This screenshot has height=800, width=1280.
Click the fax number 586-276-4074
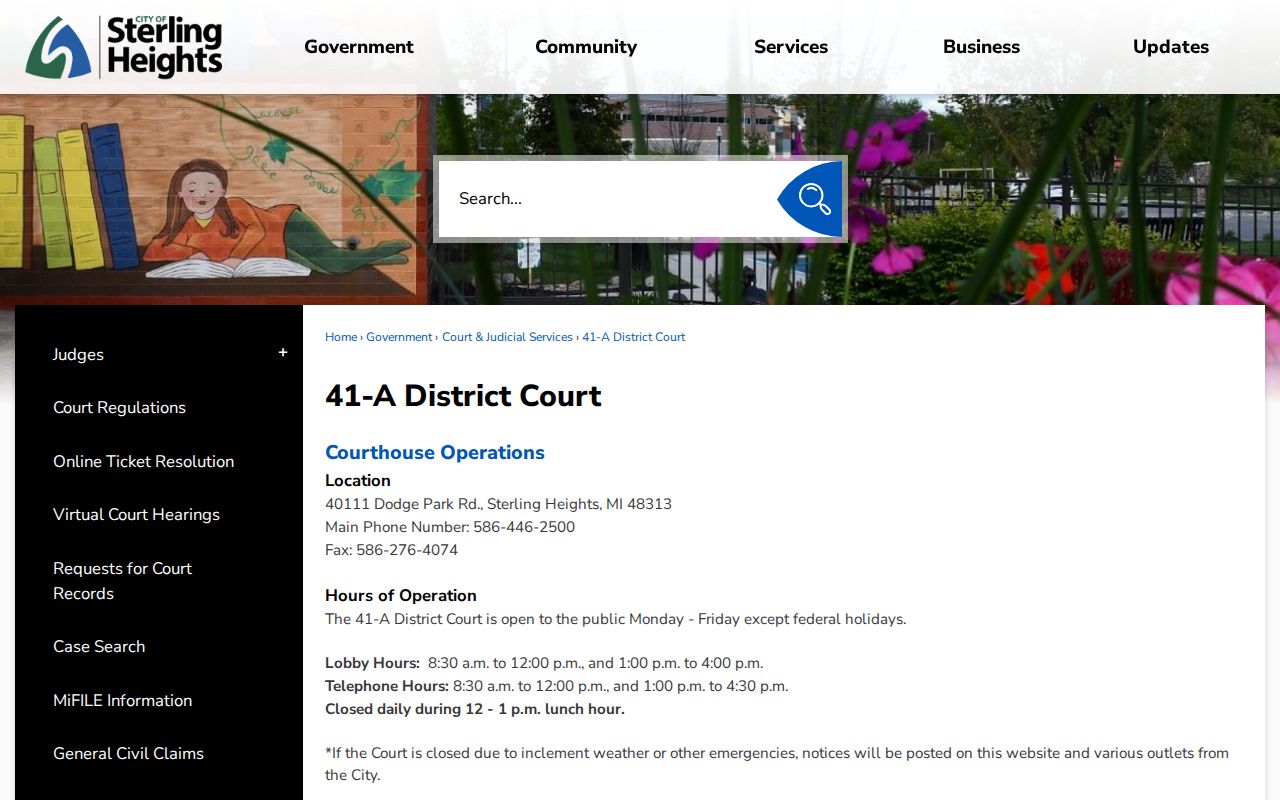tap(407, 550)
